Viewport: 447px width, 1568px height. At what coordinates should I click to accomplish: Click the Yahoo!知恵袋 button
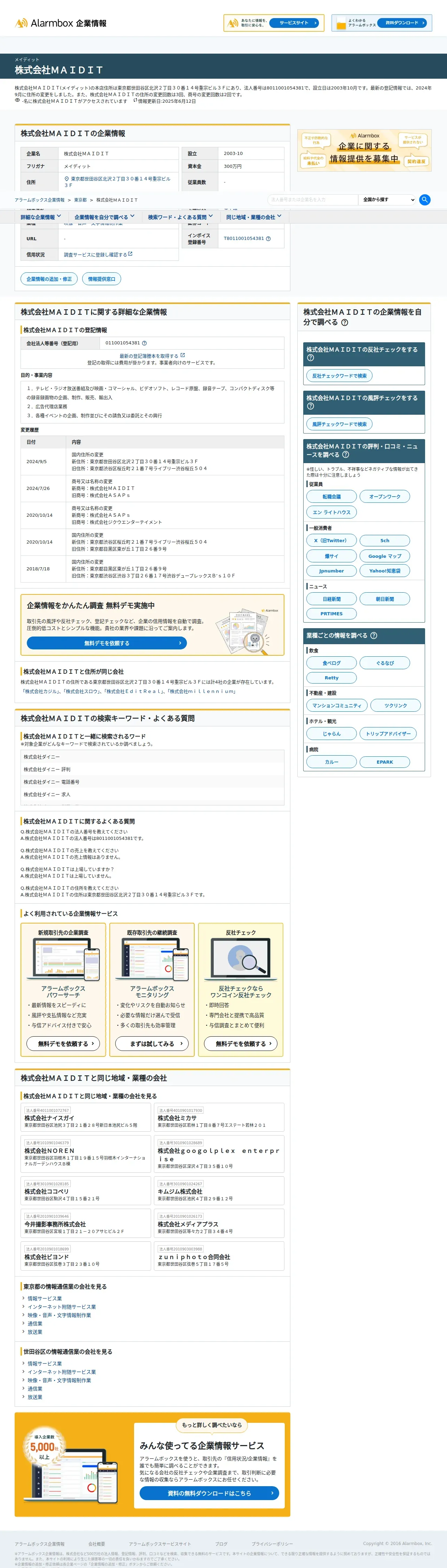click(x=385, y=571)
